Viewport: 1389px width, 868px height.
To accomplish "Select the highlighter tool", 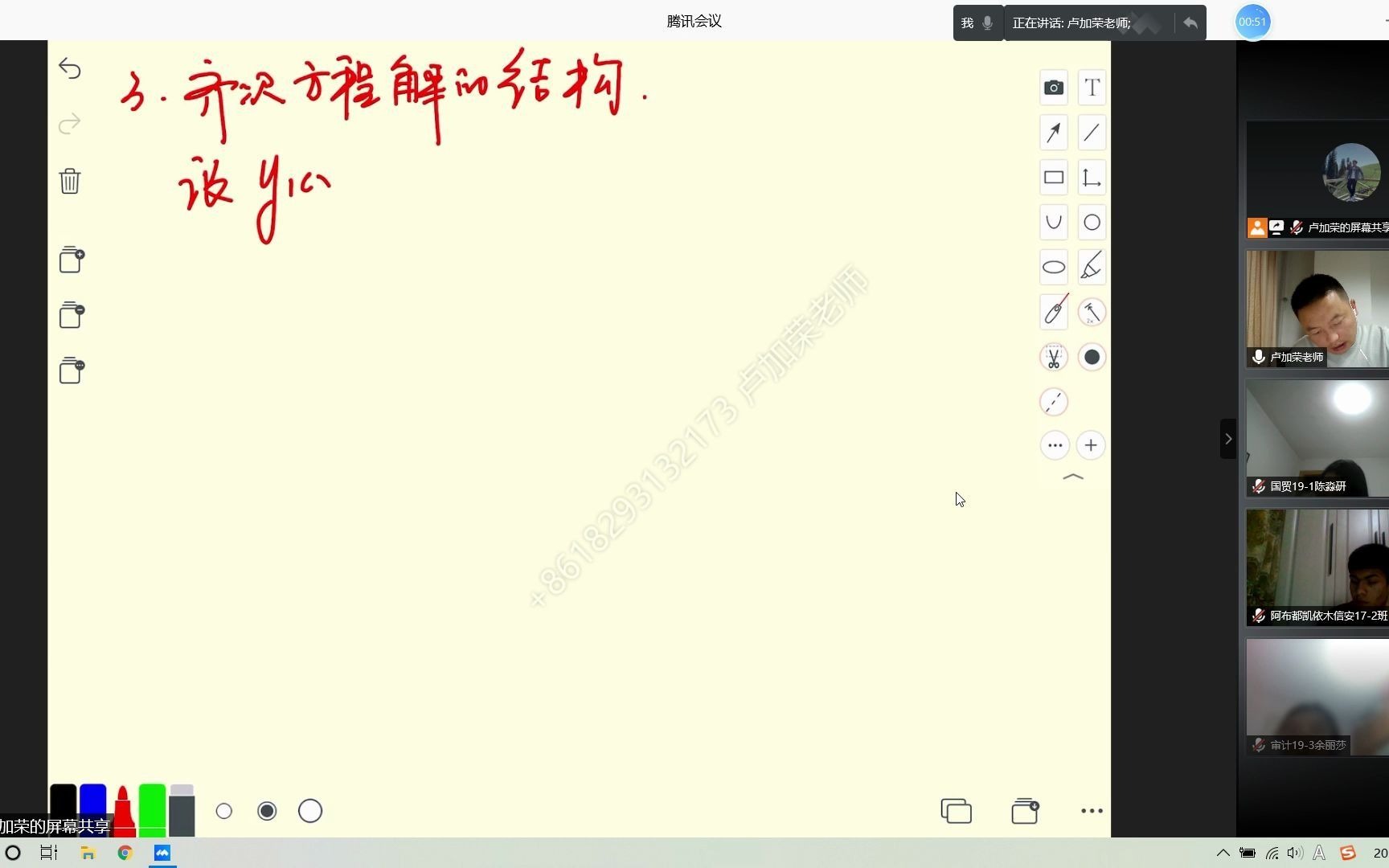I will [1092, 267].
